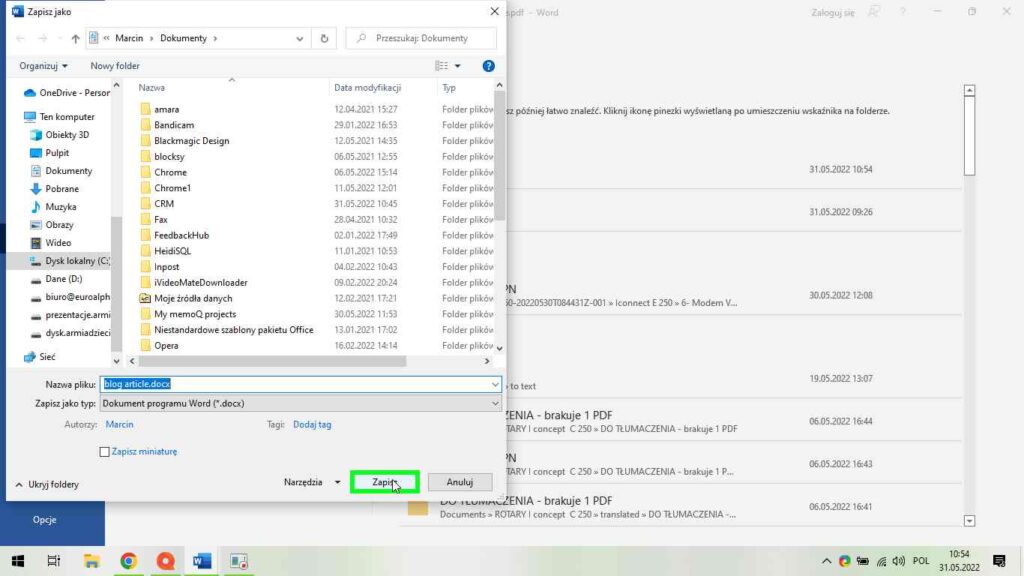Select Pobrane in the sidebar

point(61,189)
